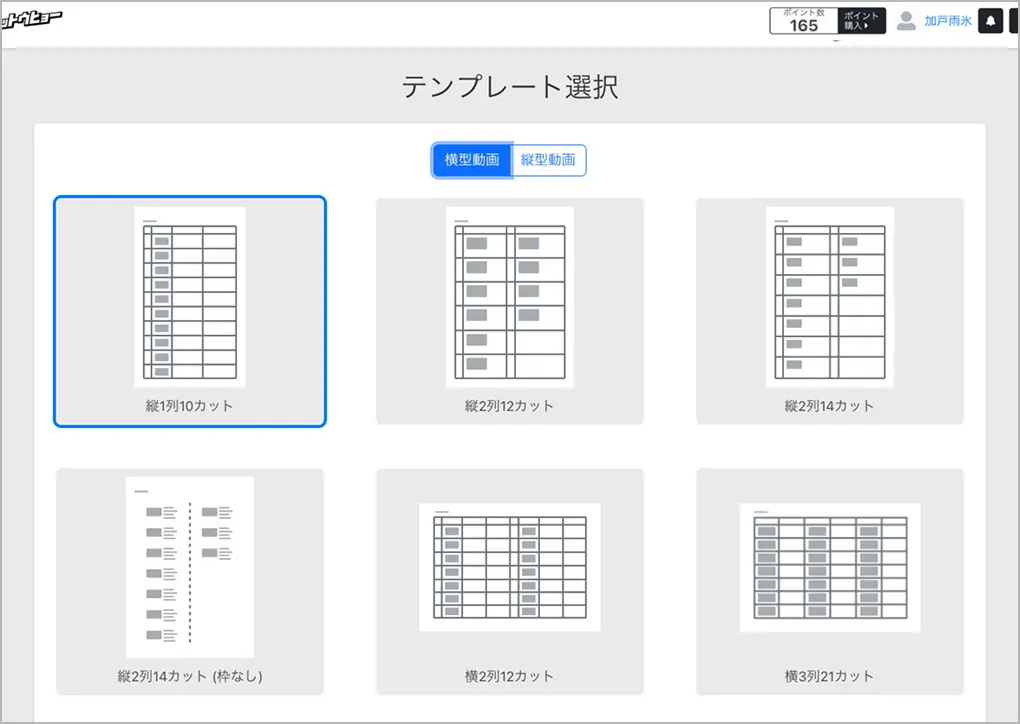Click the site logo in the header
This screenshot has width=1020, height=724.
(x=31, y=19)
